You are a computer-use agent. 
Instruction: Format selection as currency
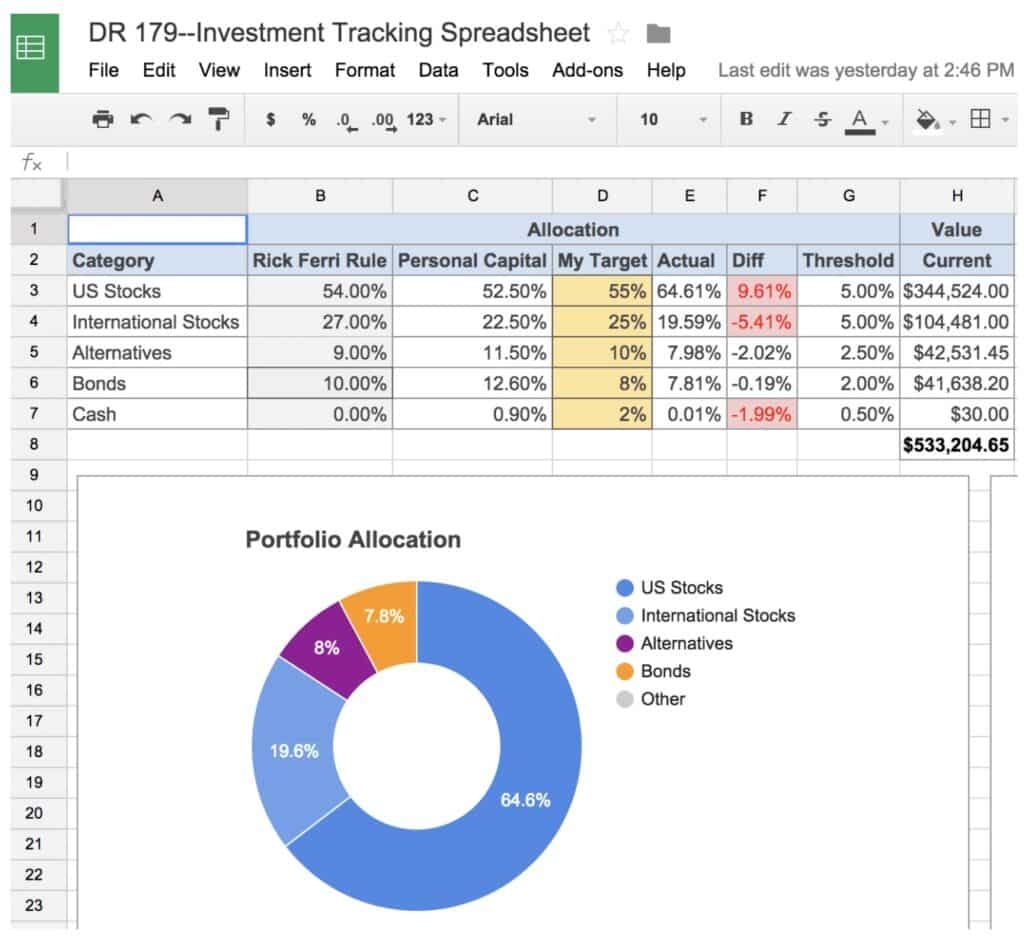click(270, 119)
